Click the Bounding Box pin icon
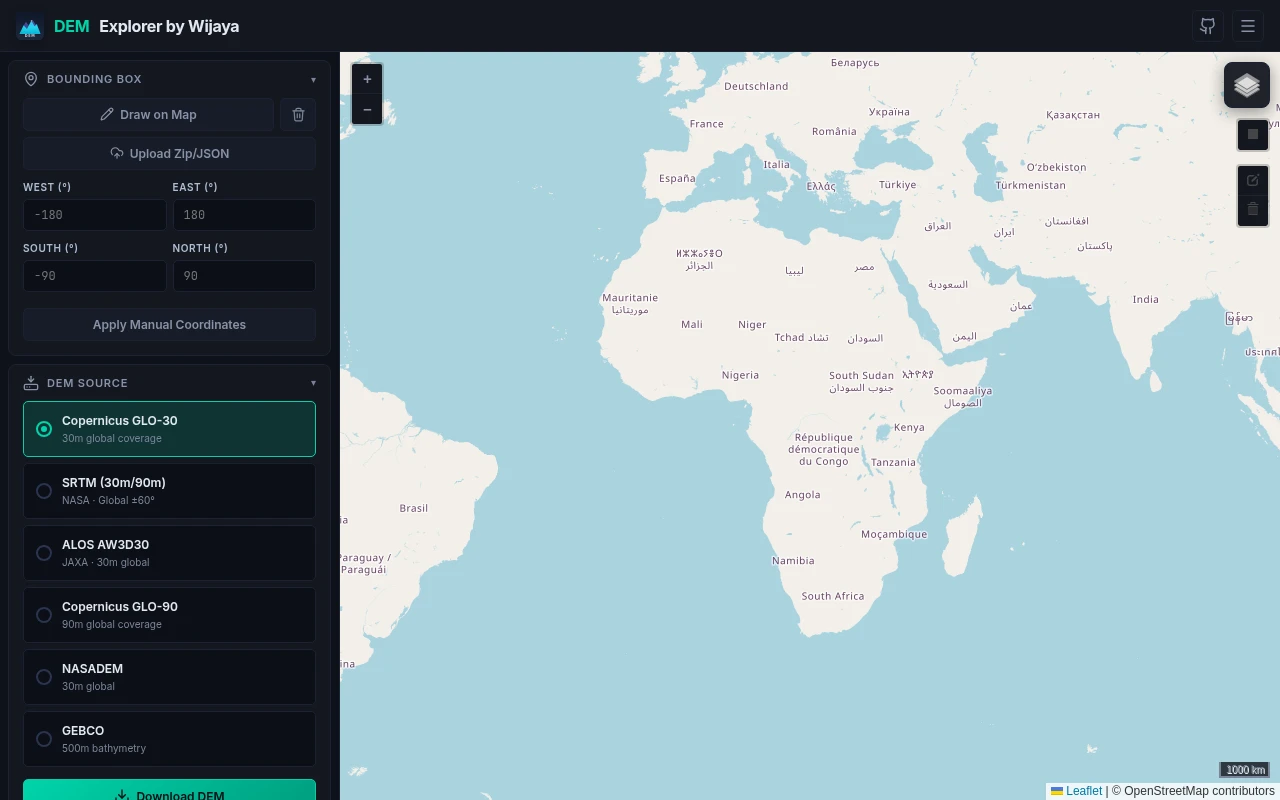Image resolution: width=1280 pixels, height=800 pixels. coord(31,79)
